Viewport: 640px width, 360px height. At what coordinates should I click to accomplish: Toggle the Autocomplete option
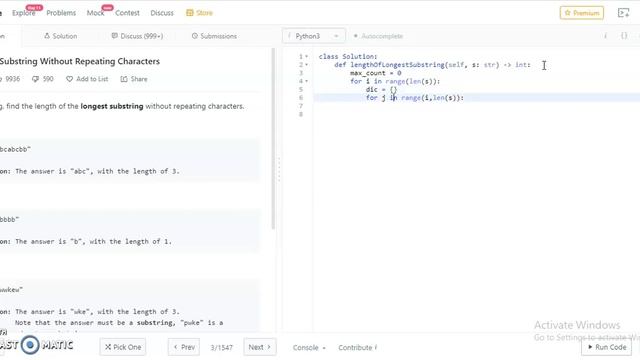point(378,36)
